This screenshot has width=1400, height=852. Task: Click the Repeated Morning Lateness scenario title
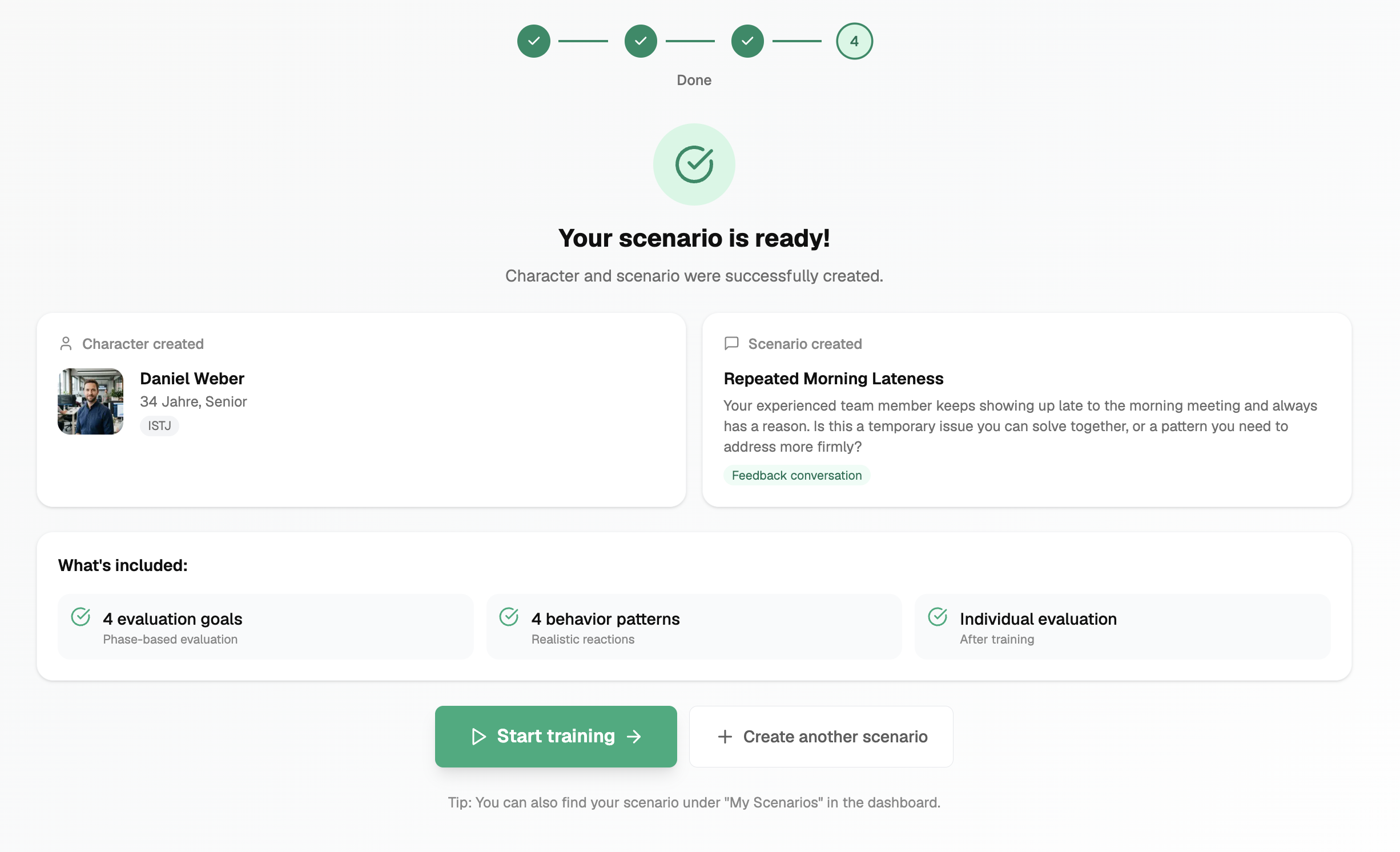point(833,379)
